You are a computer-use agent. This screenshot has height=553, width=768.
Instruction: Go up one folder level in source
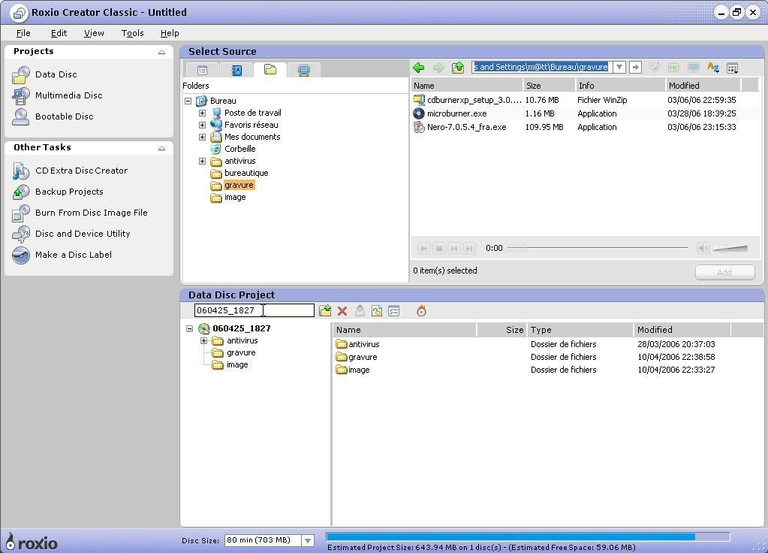tap(458, 67)
